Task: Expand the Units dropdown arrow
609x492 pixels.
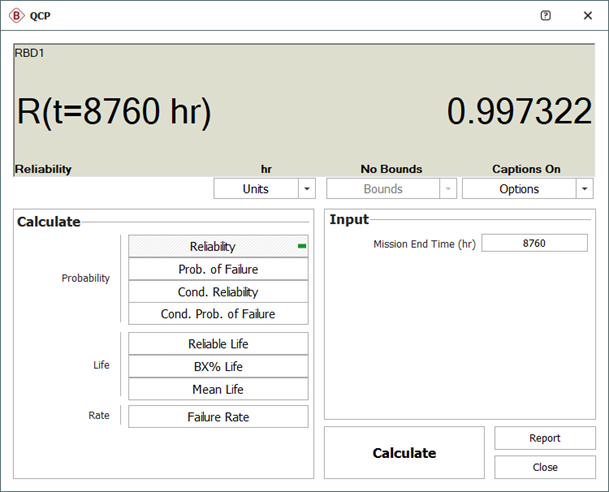Action: pyautogui.click(x=308, y=189)
